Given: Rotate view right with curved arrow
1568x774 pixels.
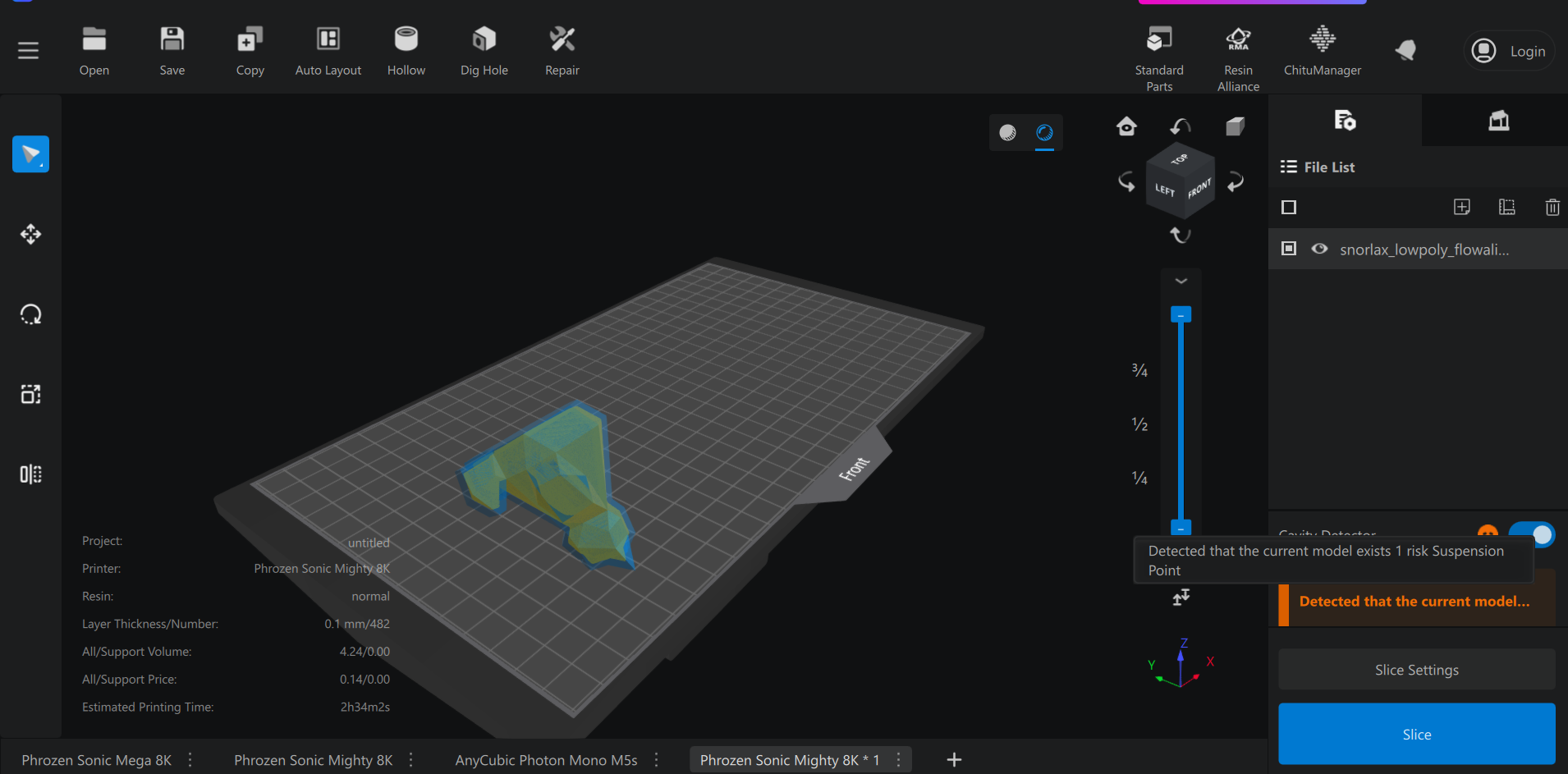Looking at the screenshot, I should point(1236,181).
